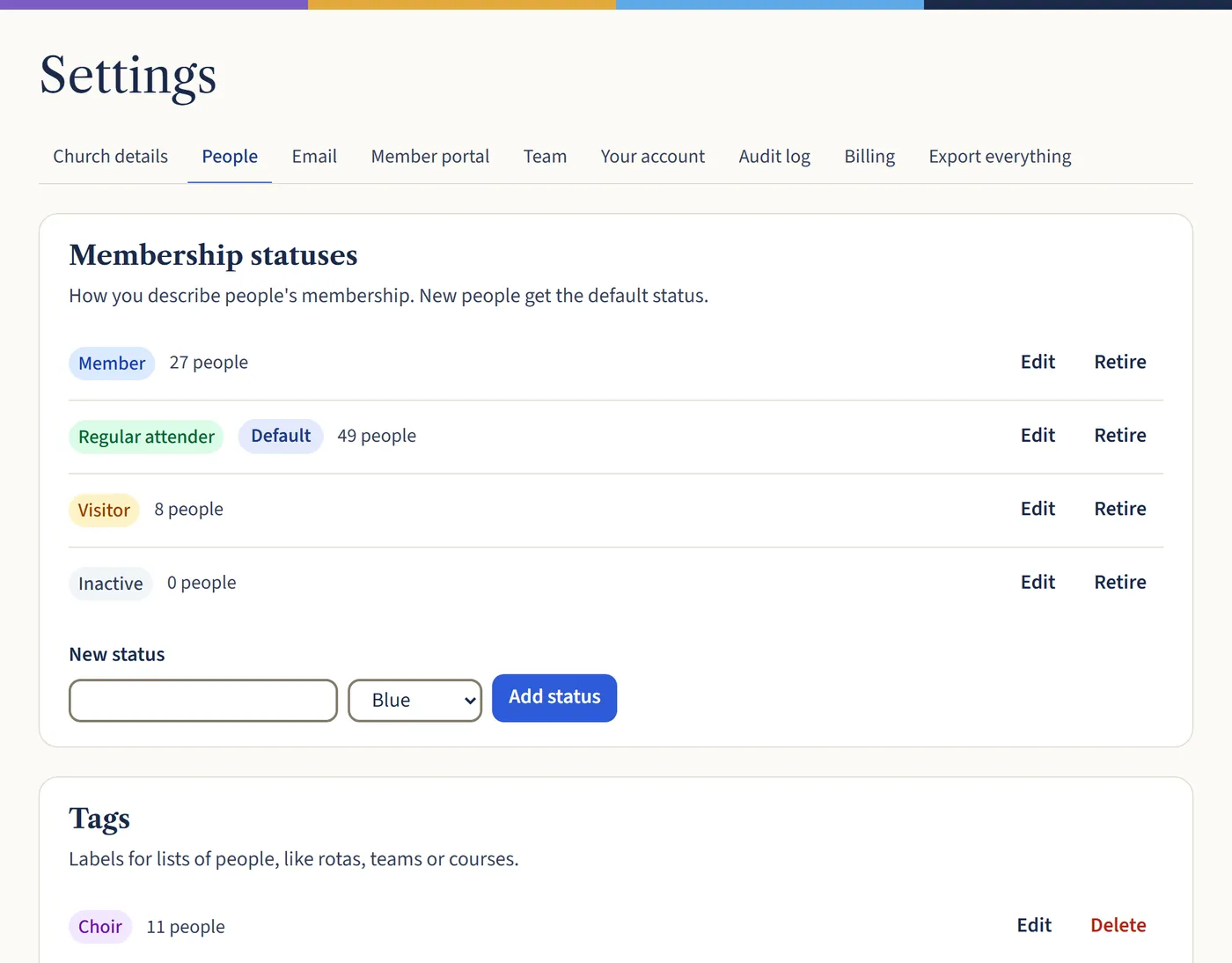Click the Add status button
Screen dimensions: 1232x963
pos(554,698)
